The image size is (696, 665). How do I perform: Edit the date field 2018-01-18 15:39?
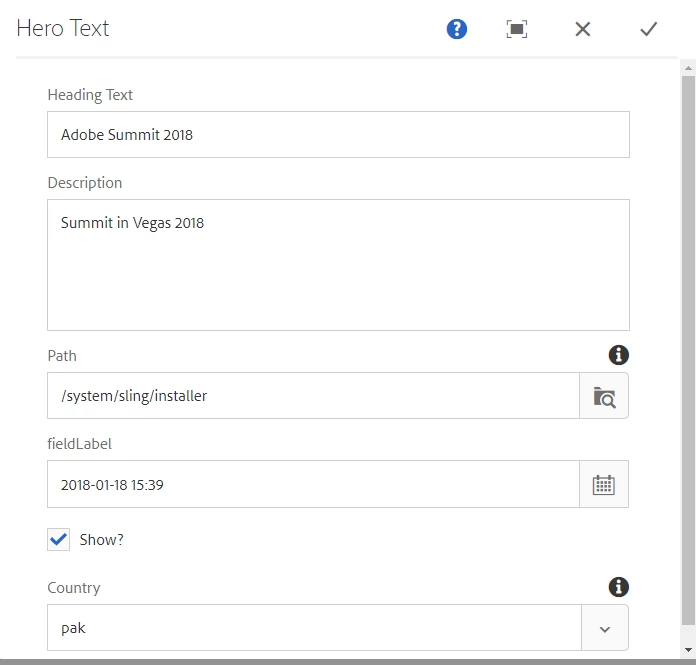point(313,484)
